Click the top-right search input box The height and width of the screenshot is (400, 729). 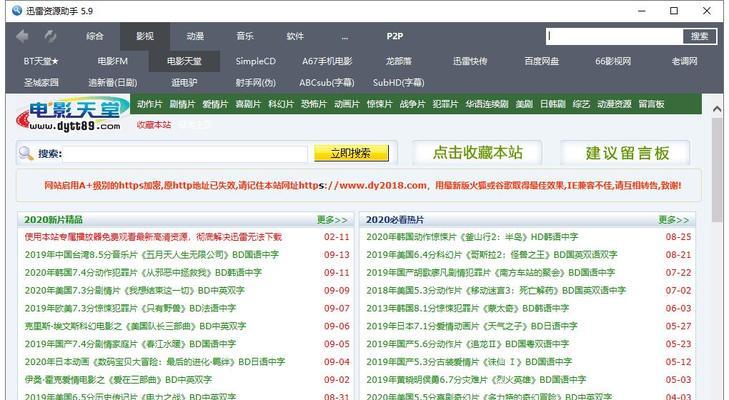615,36
